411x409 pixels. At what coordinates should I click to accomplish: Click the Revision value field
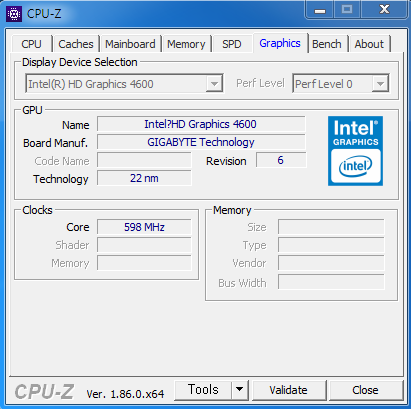[x=281, y=160]
